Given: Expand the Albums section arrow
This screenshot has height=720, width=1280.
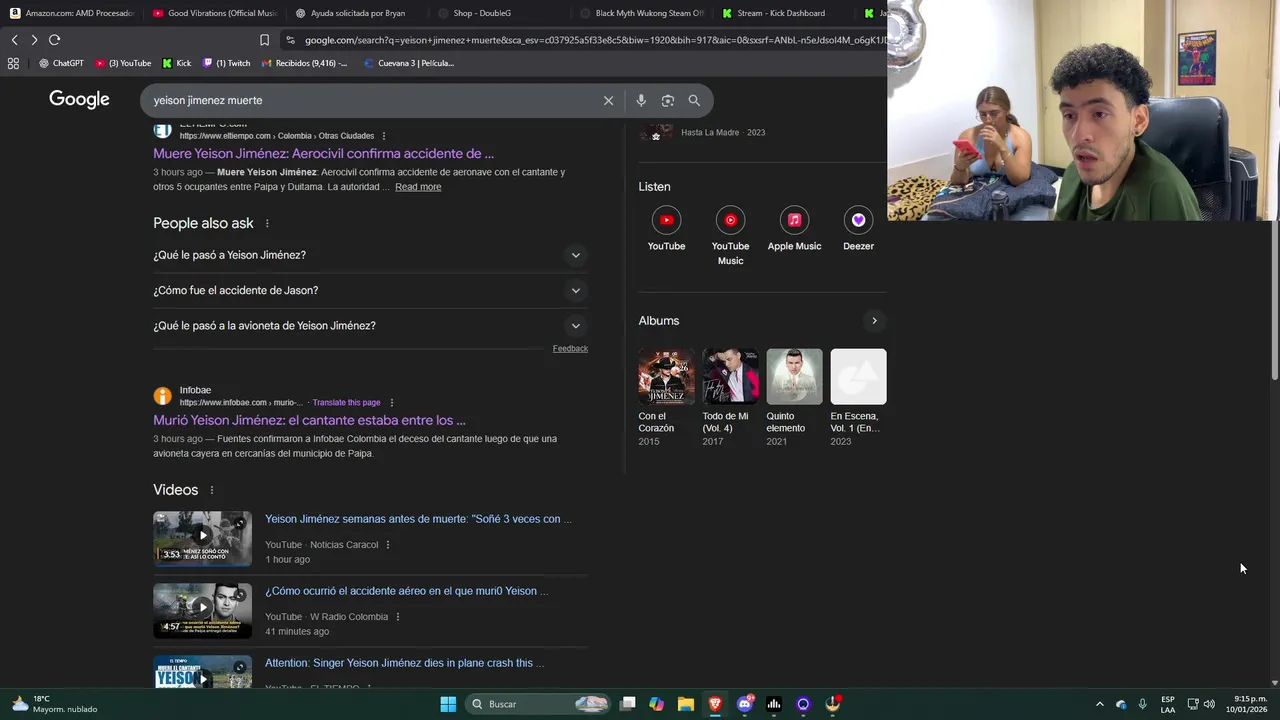Looking at the screenshot, I should [874, 321].
